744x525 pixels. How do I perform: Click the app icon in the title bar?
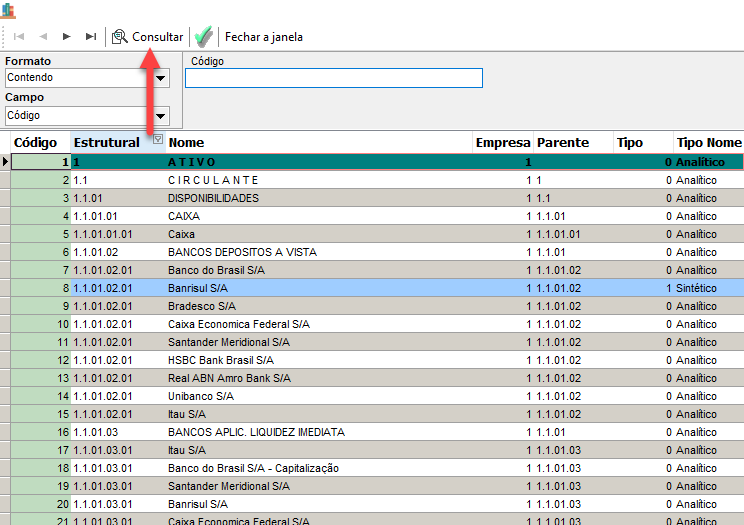pos(10,9)
